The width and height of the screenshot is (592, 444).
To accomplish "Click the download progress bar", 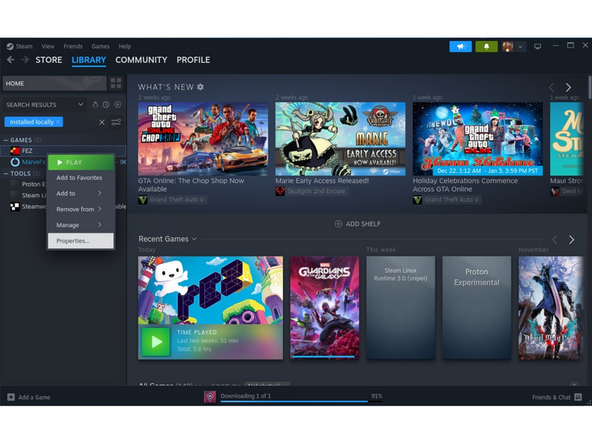I will point(301,401).
